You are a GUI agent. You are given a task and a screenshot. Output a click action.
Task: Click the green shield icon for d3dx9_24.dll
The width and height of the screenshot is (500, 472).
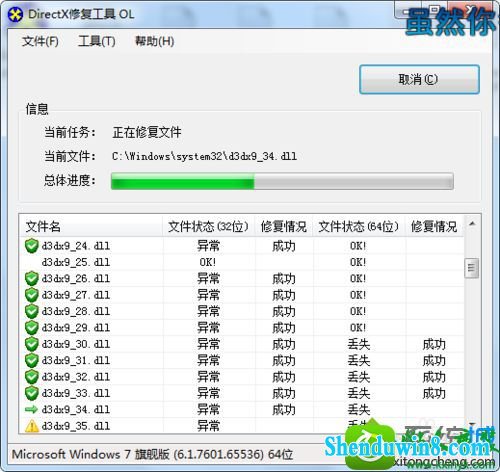click(32, 246)
